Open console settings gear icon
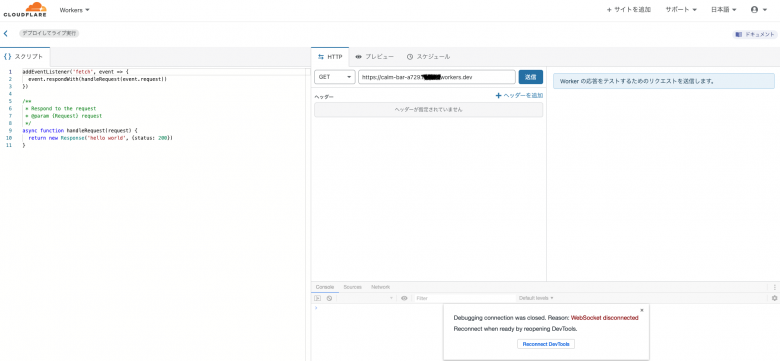 click(x=775, y=298)
